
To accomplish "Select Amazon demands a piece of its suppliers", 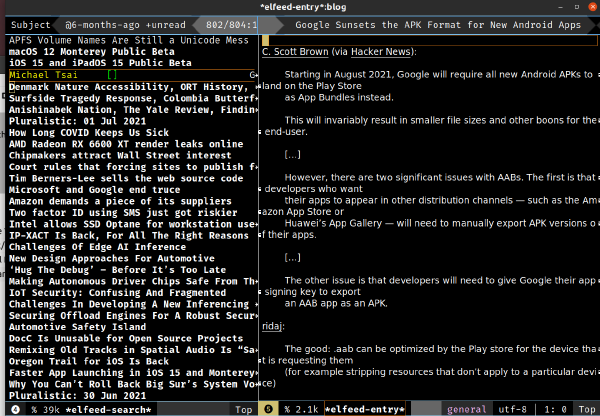I will point(120,201).
